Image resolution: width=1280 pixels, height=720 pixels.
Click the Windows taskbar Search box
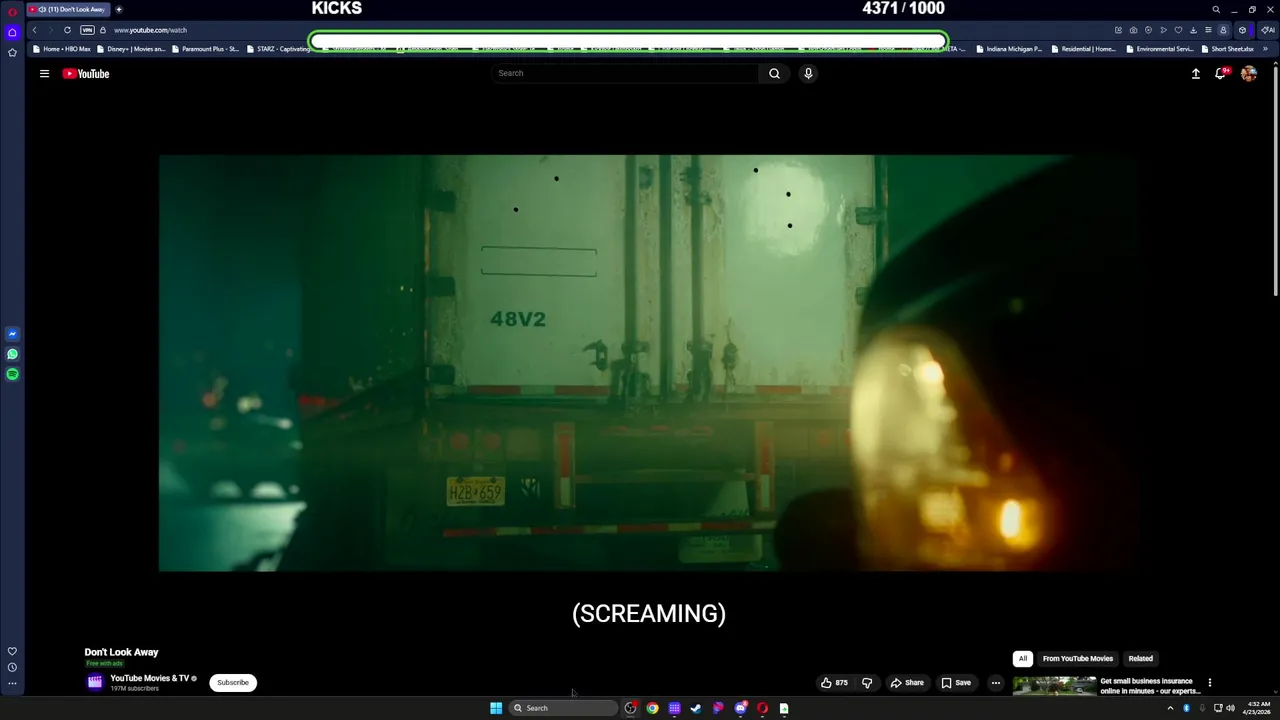[562, 708]
